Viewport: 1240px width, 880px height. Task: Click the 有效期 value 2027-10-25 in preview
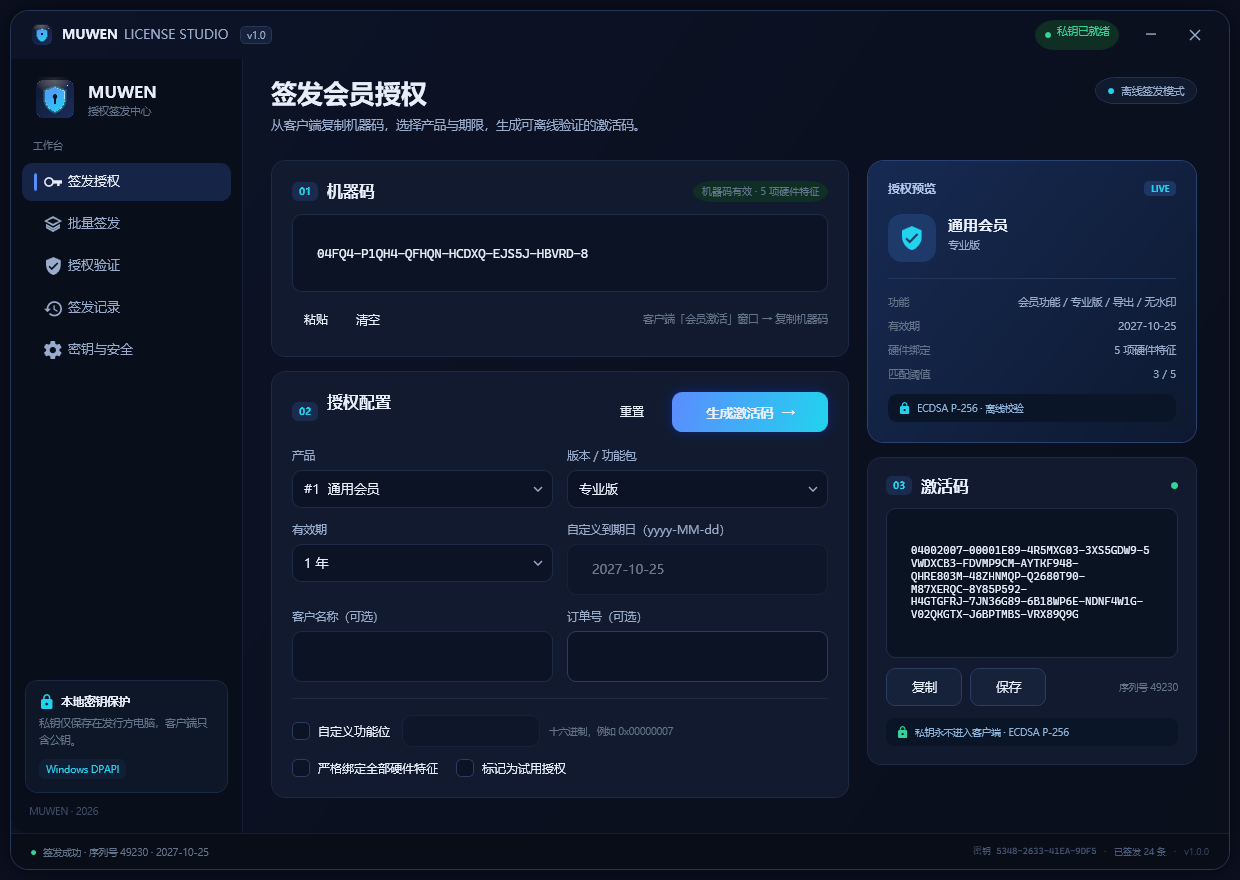click(x=1147, y=326)
